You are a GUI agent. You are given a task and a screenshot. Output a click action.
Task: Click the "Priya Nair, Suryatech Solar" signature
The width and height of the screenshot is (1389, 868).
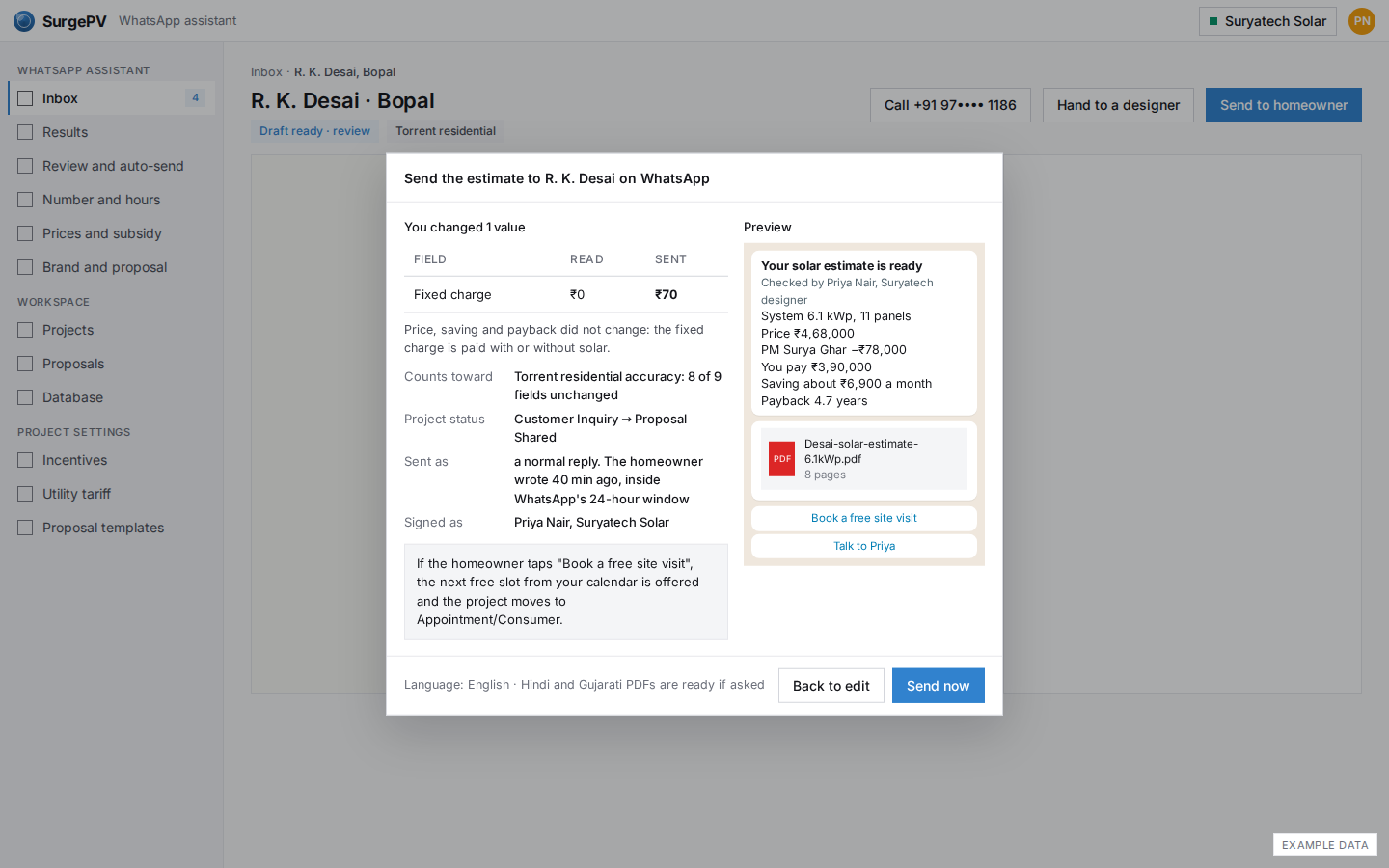591,523
